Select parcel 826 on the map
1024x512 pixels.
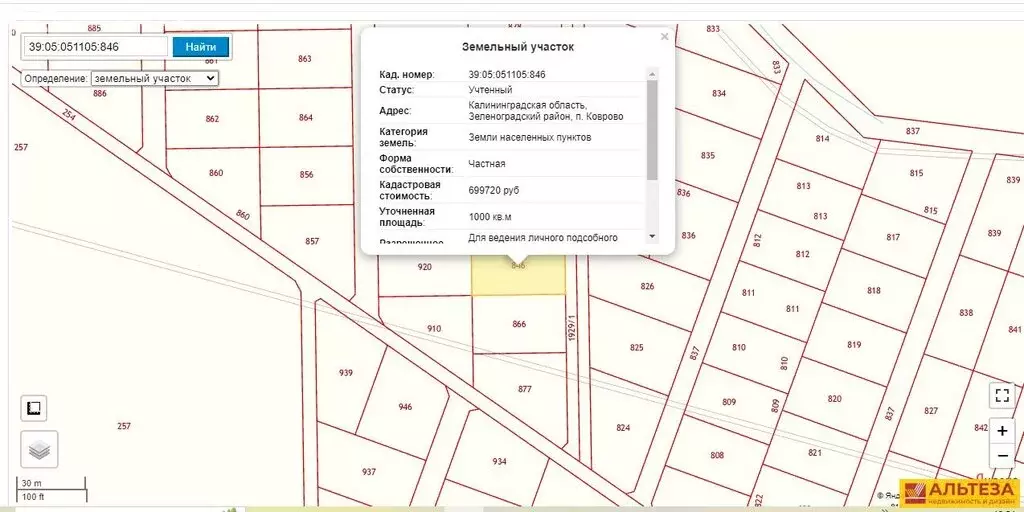[x=647, y=286]
